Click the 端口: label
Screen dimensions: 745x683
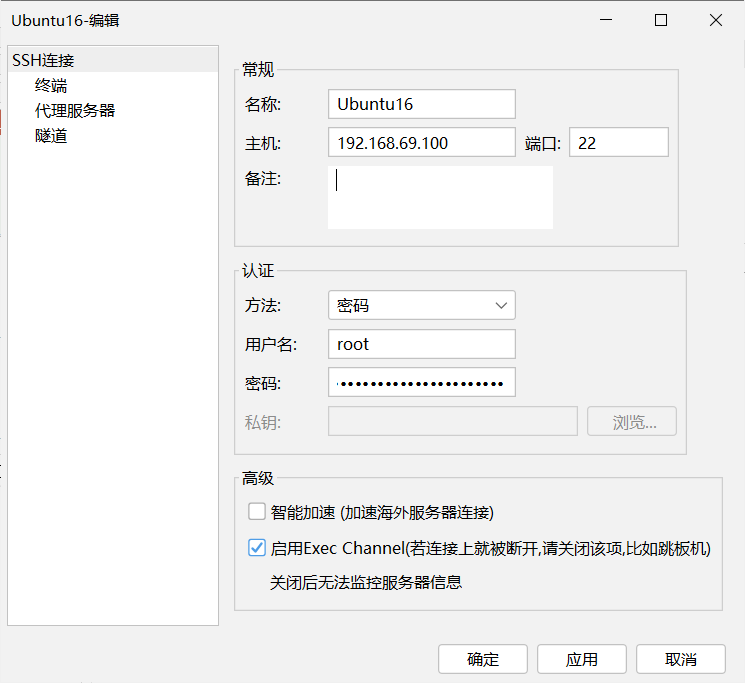[543, 143]
